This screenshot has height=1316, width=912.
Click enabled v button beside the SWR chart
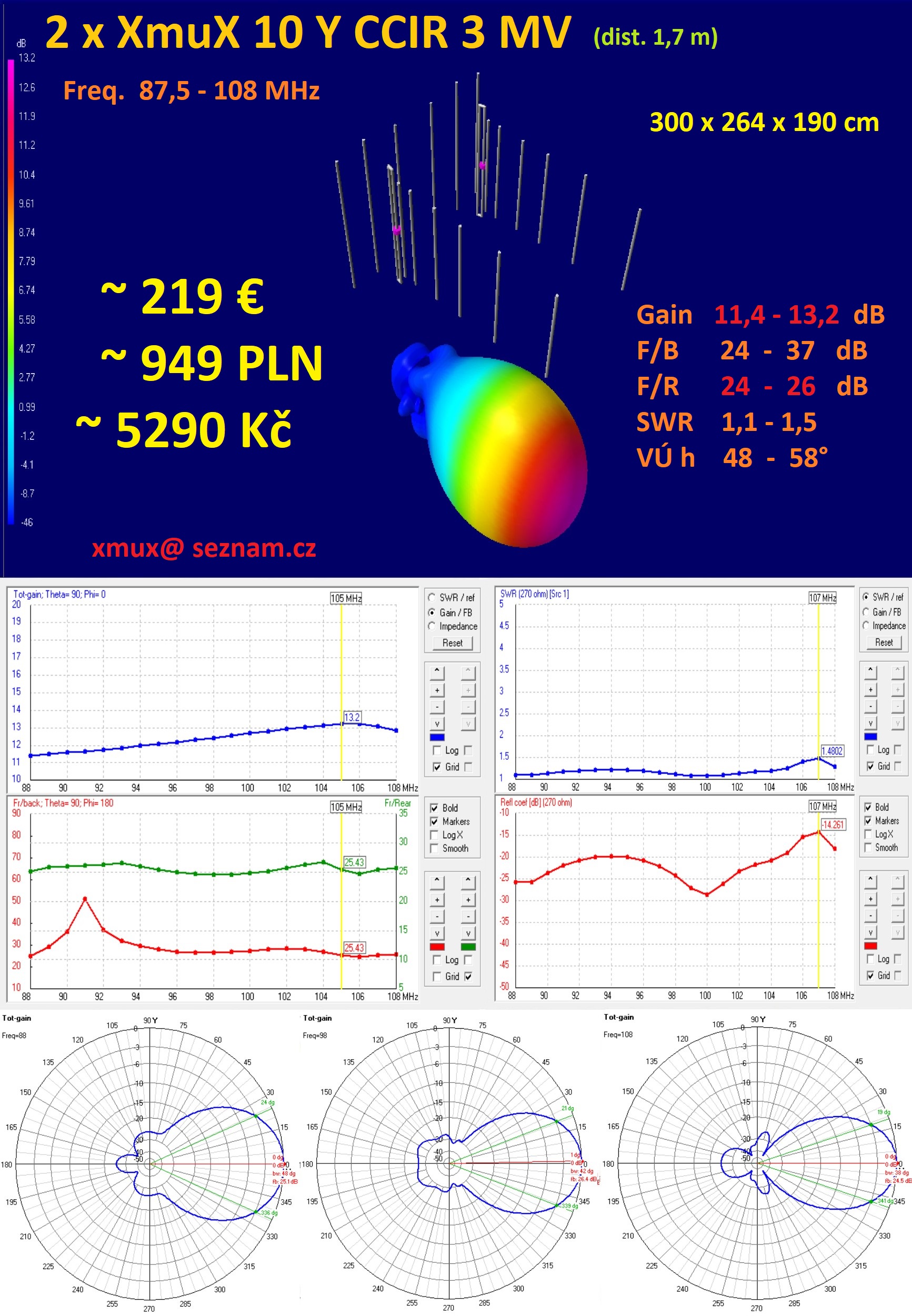pos(870,723)
